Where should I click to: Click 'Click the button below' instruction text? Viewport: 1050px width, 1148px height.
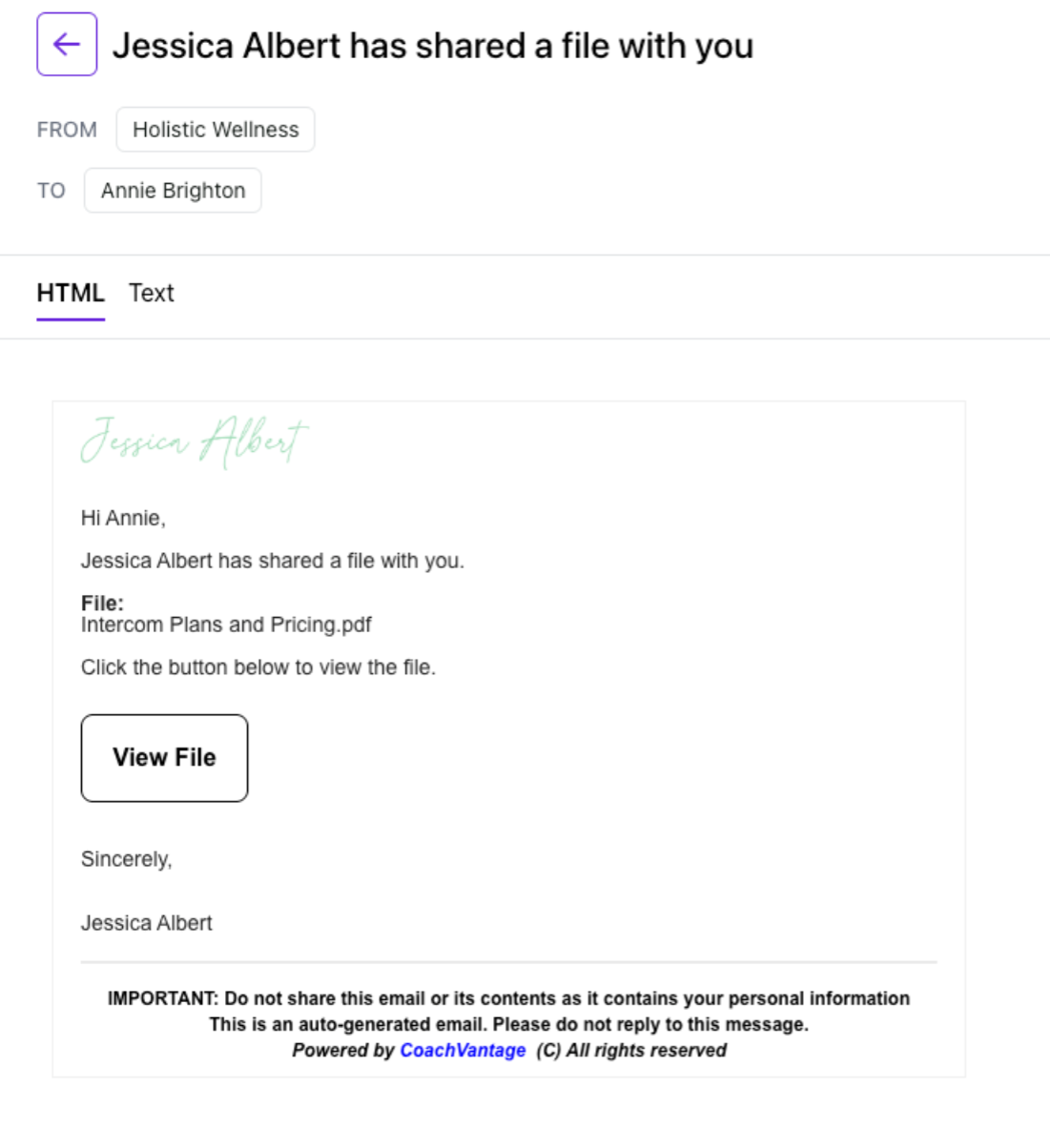pos(258,667)
